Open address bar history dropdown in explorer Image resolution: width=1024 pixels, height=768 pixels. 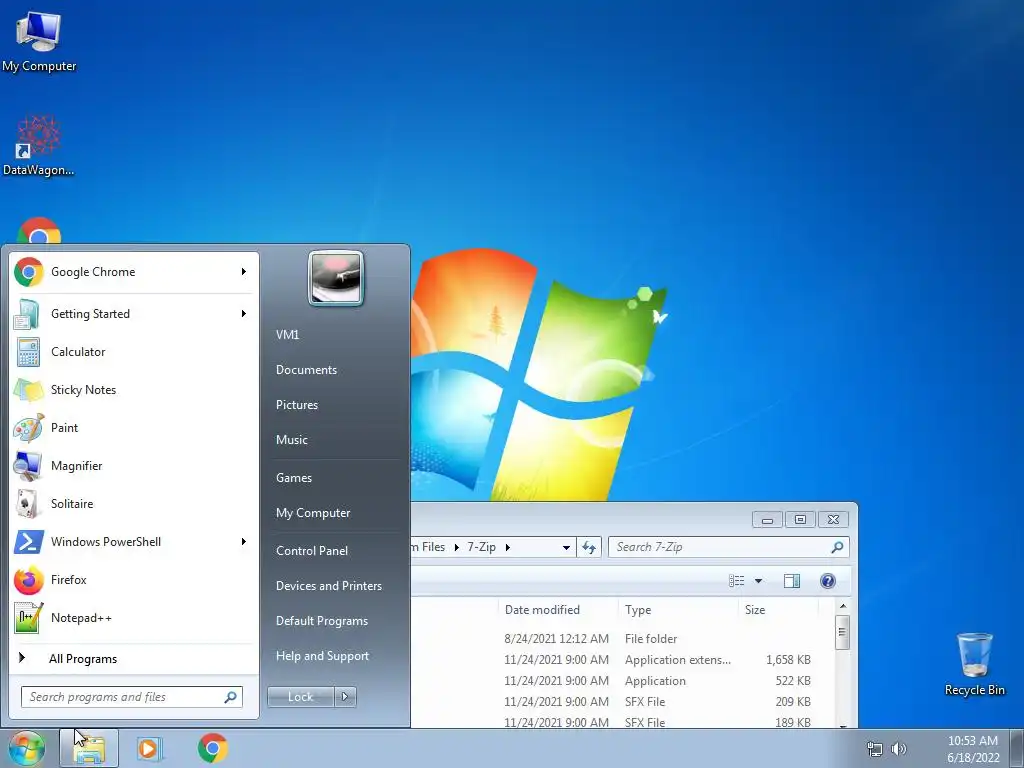566,547
